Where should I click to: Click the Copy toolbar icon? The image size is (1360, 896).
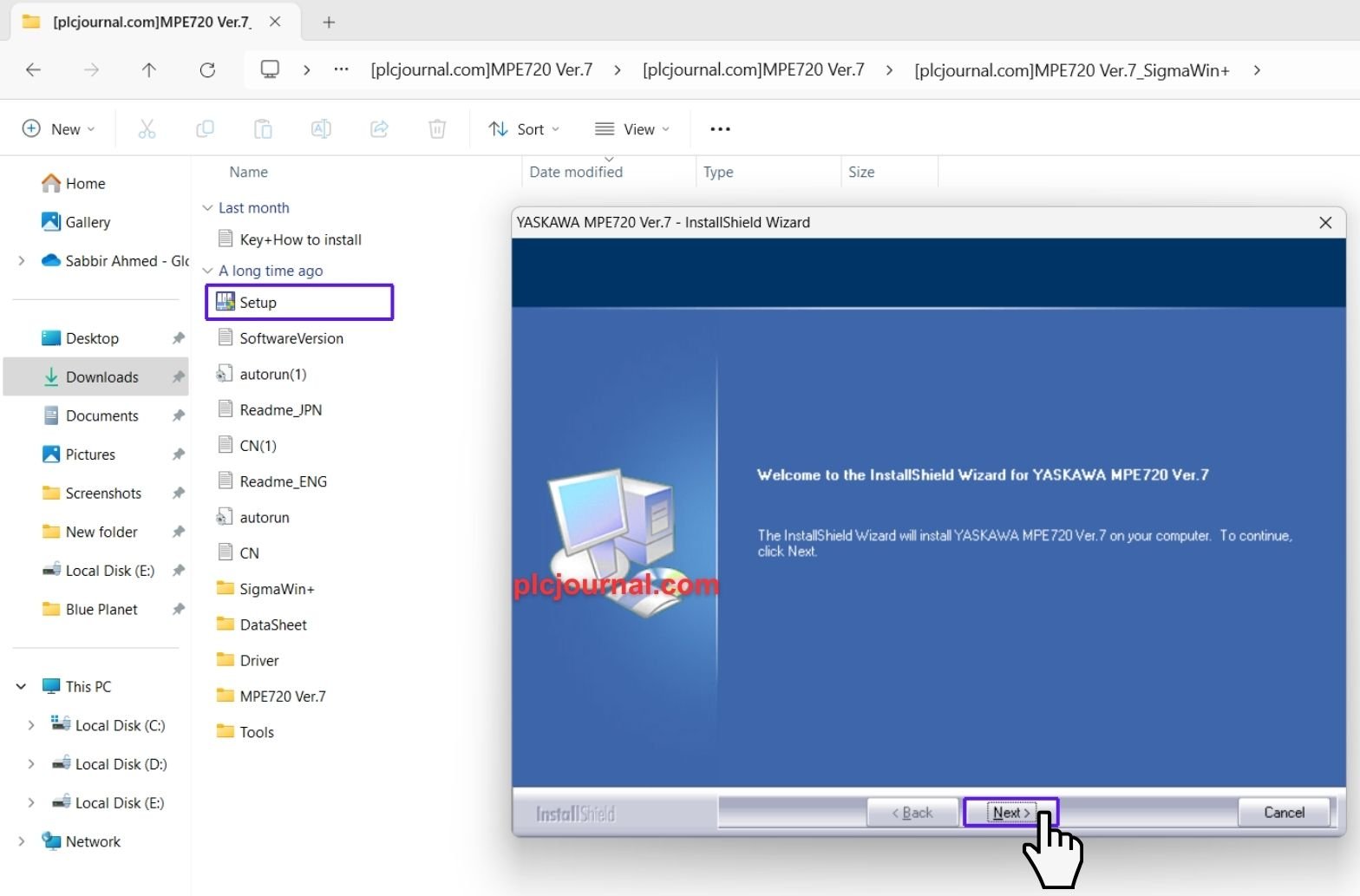click(x=205, y=129)
